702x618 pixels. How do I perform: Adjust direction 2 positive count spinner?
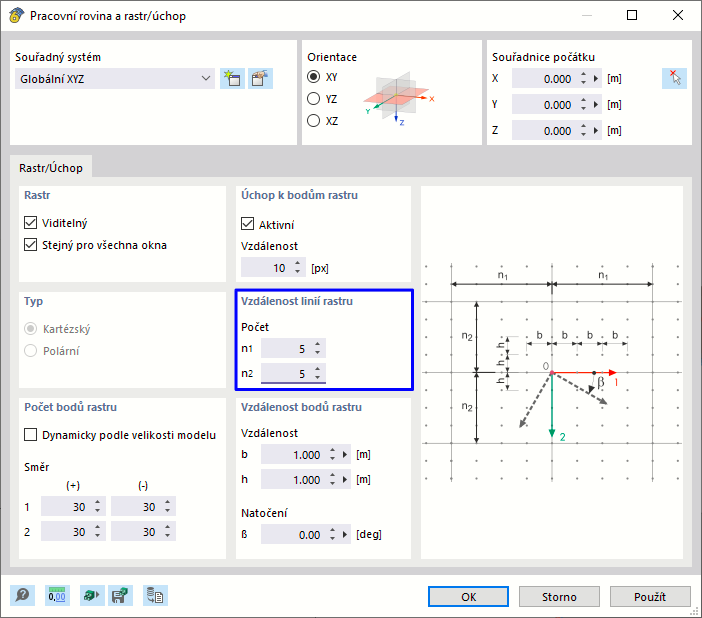tap(98, 532)
